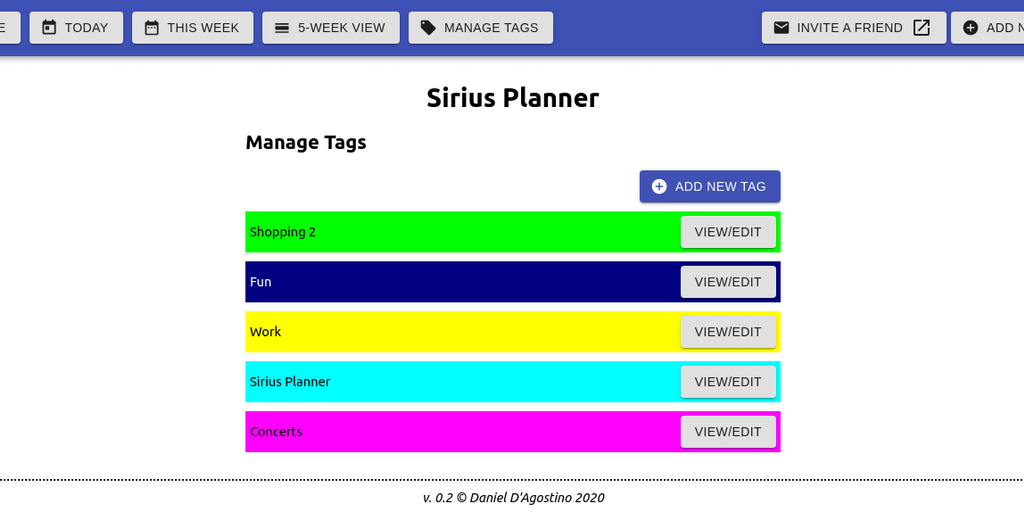
Task: View/Edit the Concerts tag
Action: click(x=728, y=432)
